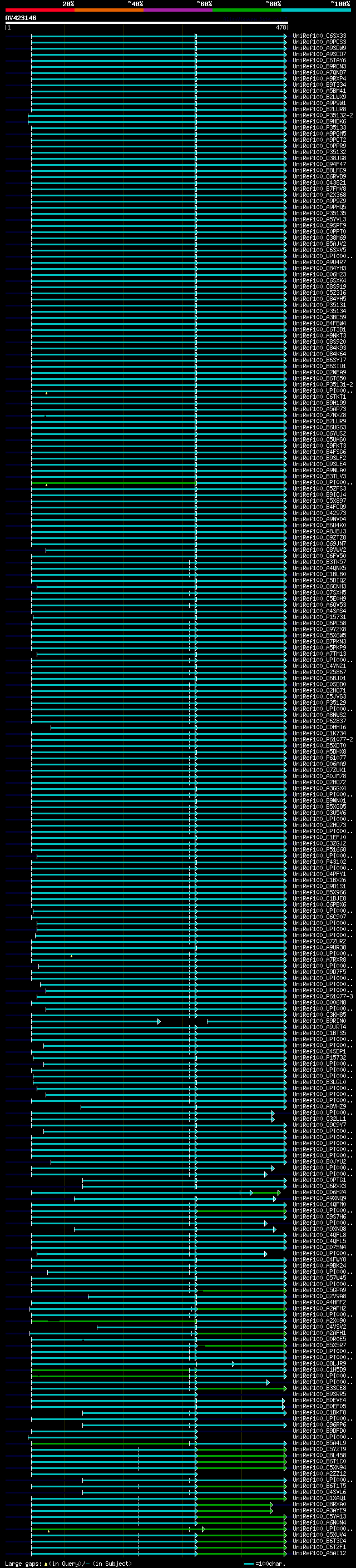Open the UniRef100_Q8LJR9 entry
The width and height of the screenshot is (356, 1568).
319,1363
